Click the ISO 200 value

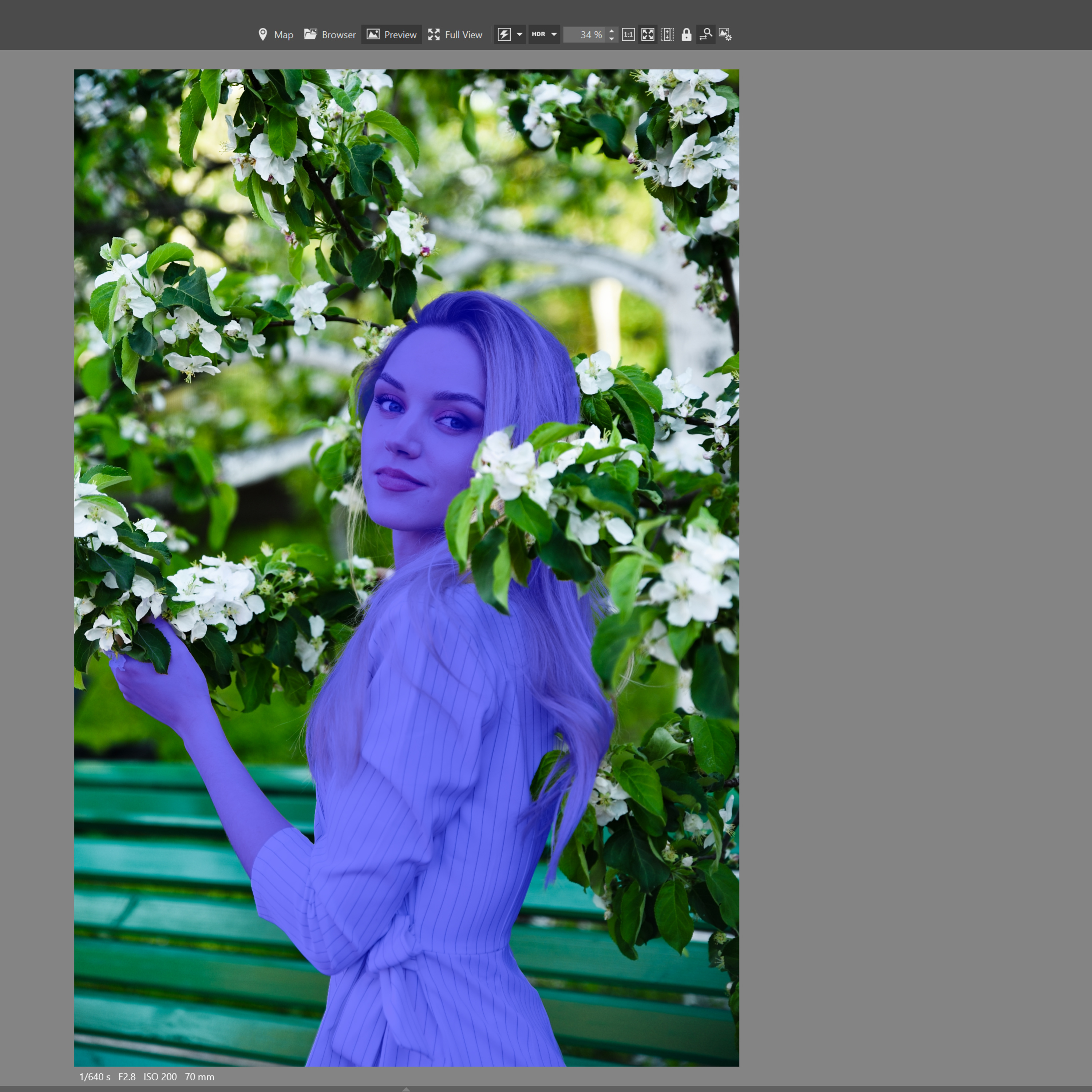(x=160, y=1077)
